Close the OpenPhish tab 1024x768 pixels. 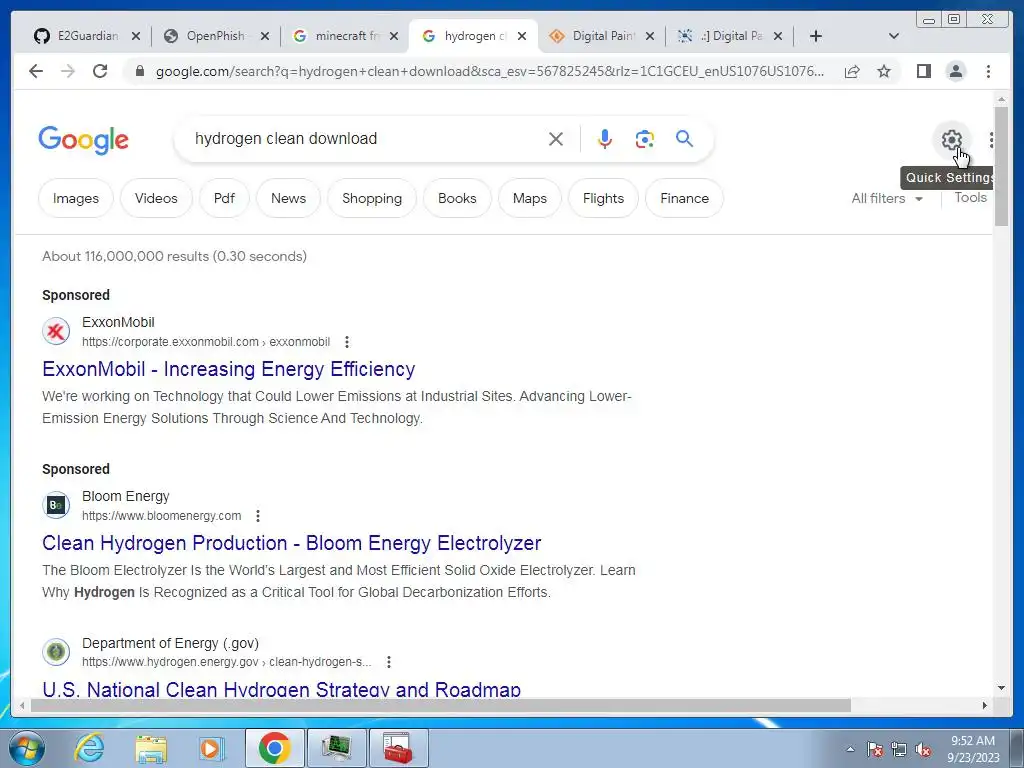pos(264,36)
